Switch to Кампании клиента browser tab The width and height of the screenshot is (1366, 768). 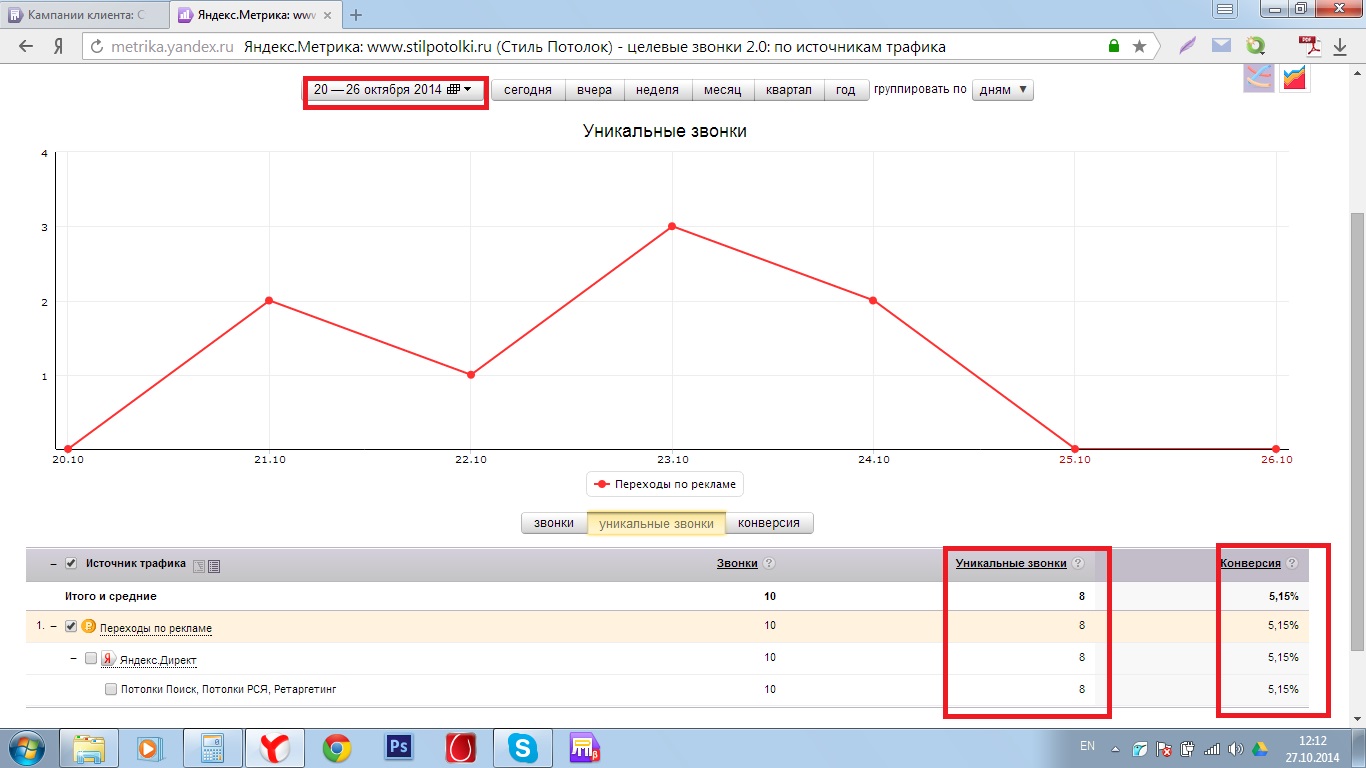click(84, 15)
